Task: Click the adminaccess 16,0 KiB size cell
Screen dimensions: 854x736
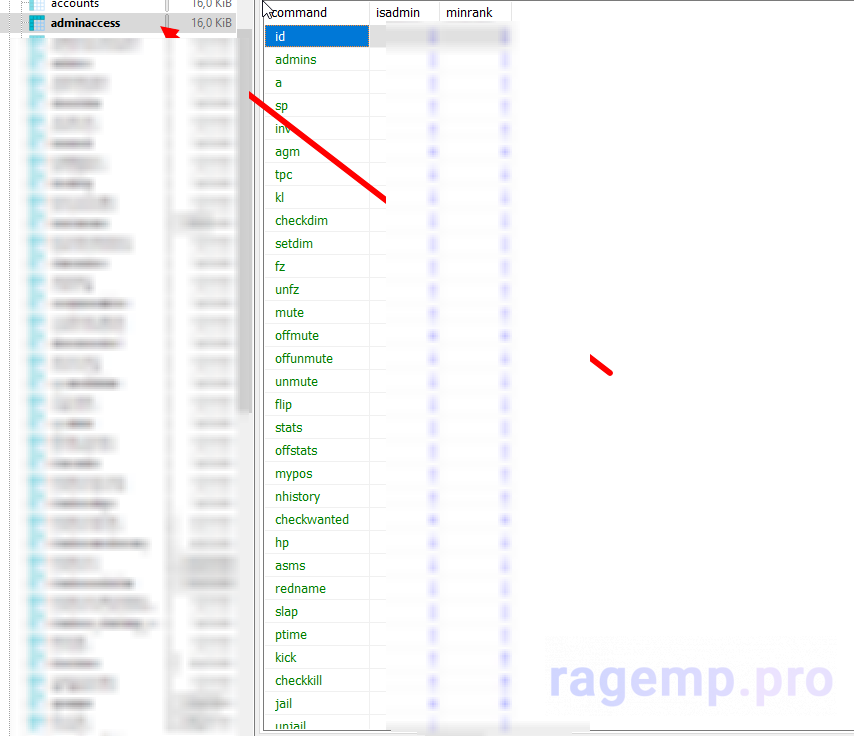Action: coord(211,23)
